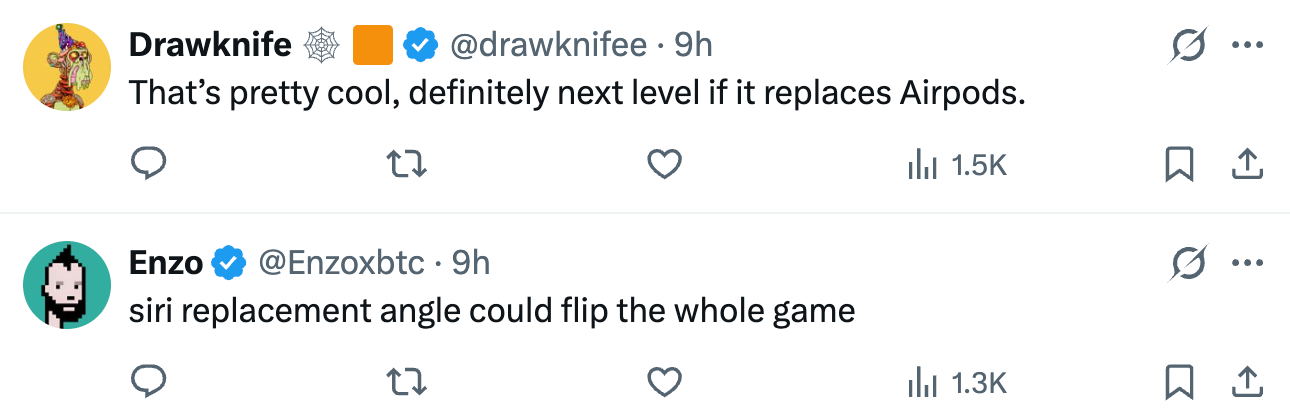Click the orange square badge beside Drawknife

[372, 44]
